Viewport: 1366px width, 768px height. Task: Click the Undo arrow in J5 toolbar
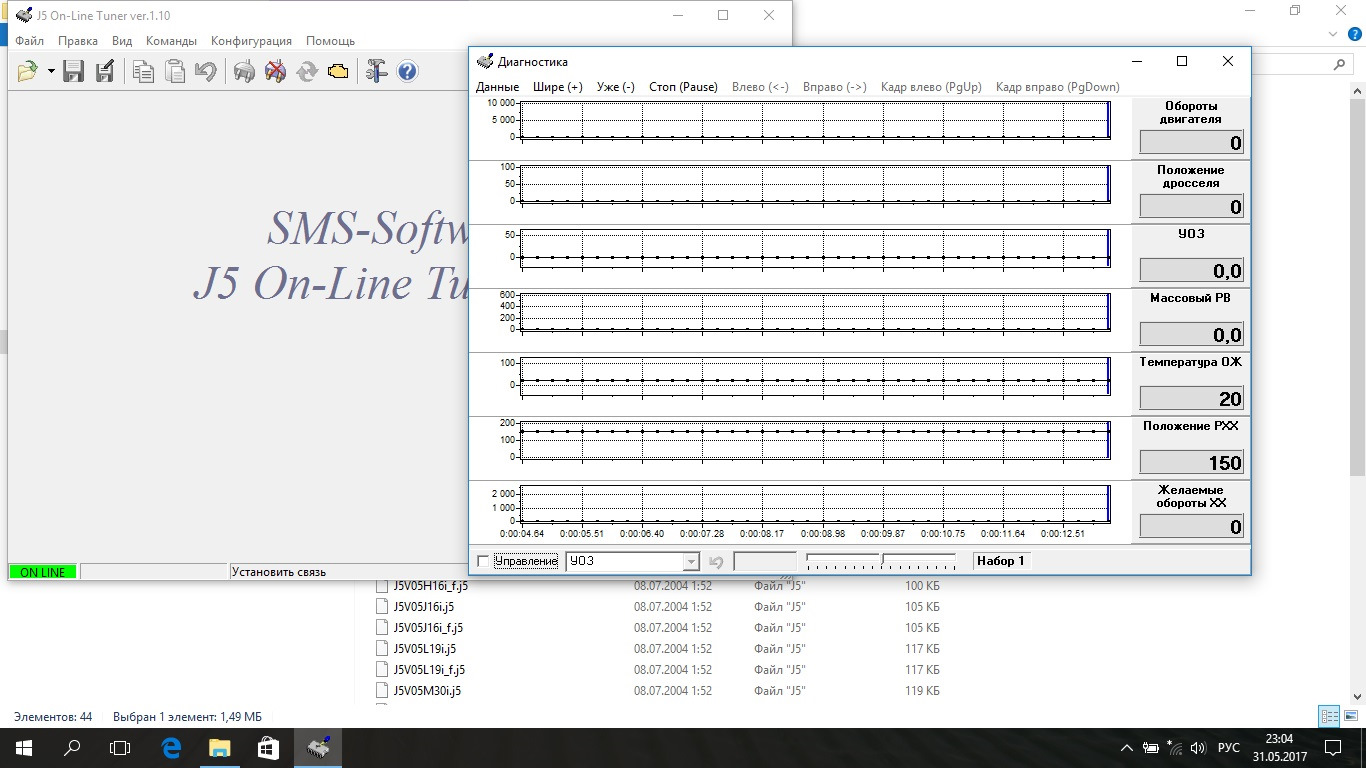tap(206, 71)
